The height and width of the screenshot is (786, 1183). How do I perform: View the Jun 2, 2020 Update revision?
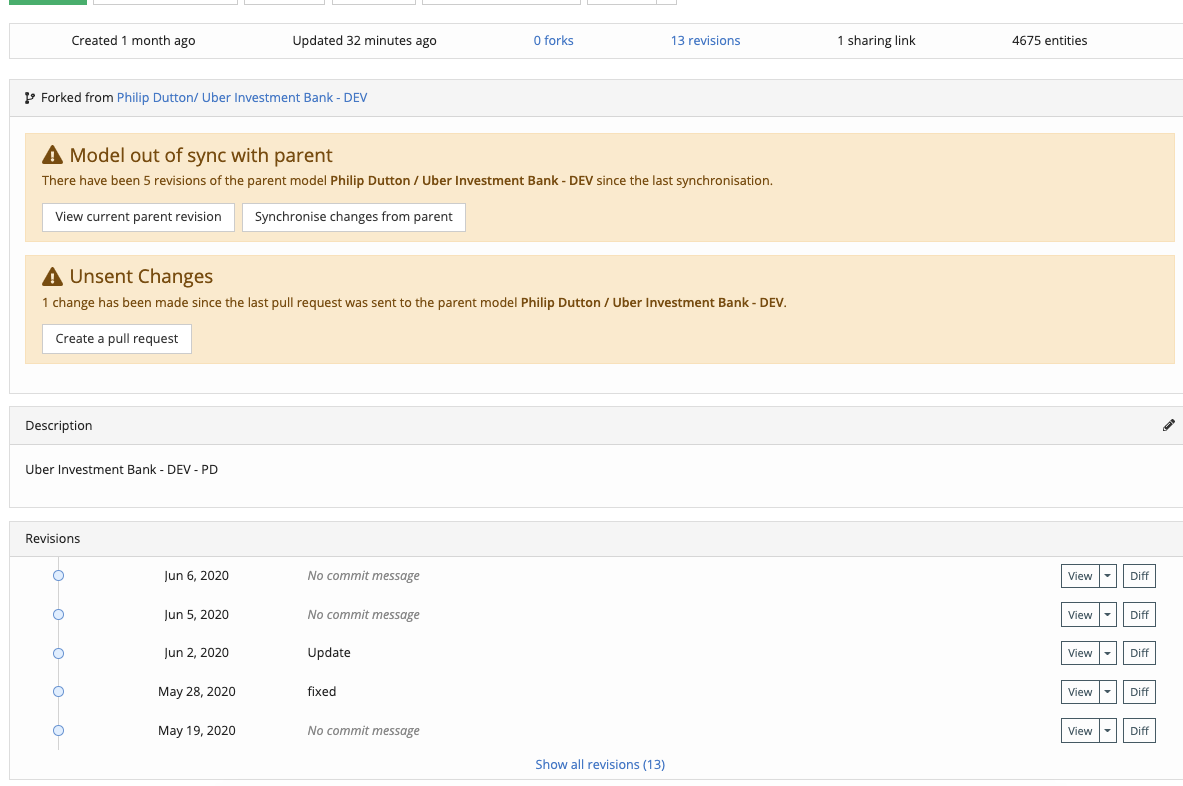pos(1080,653)
